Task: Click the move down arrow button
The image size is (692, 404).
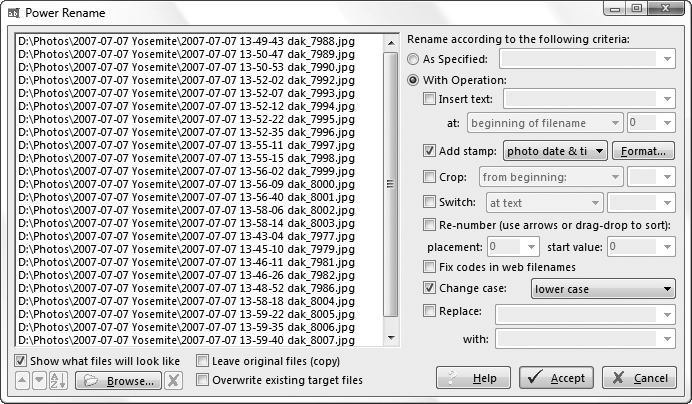Action: [x=39, y=380]
